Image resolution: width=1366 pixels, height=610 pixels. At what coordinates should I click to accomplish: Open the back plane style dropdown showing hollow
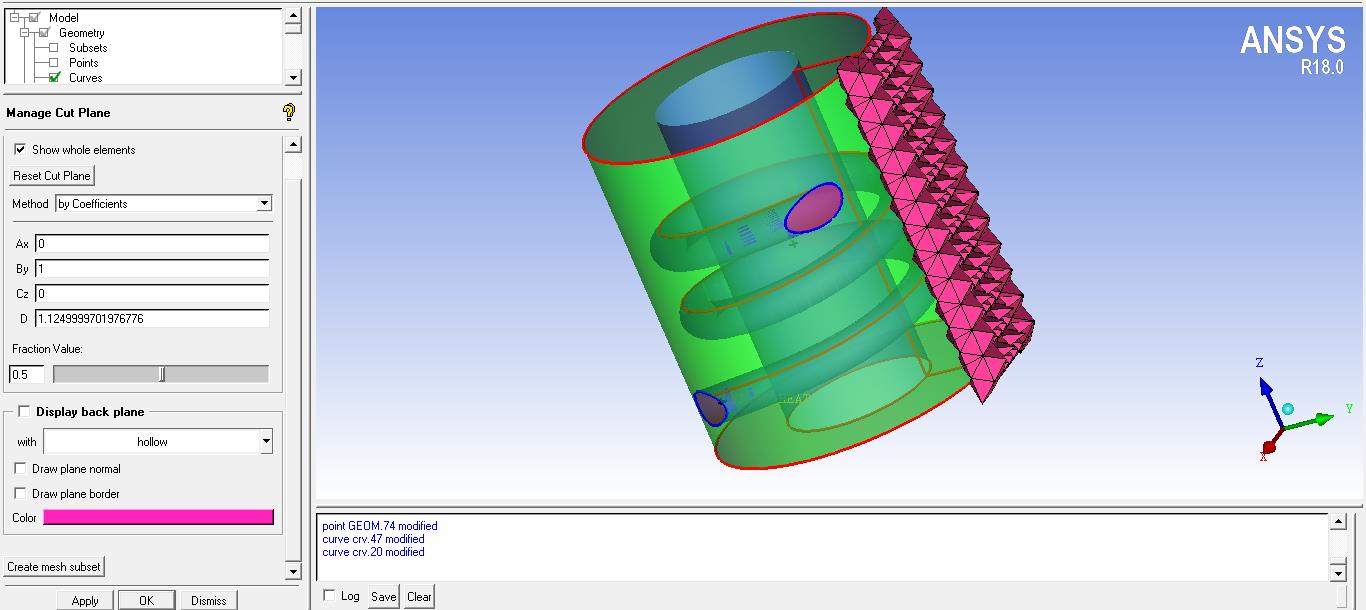coord(265,441)
